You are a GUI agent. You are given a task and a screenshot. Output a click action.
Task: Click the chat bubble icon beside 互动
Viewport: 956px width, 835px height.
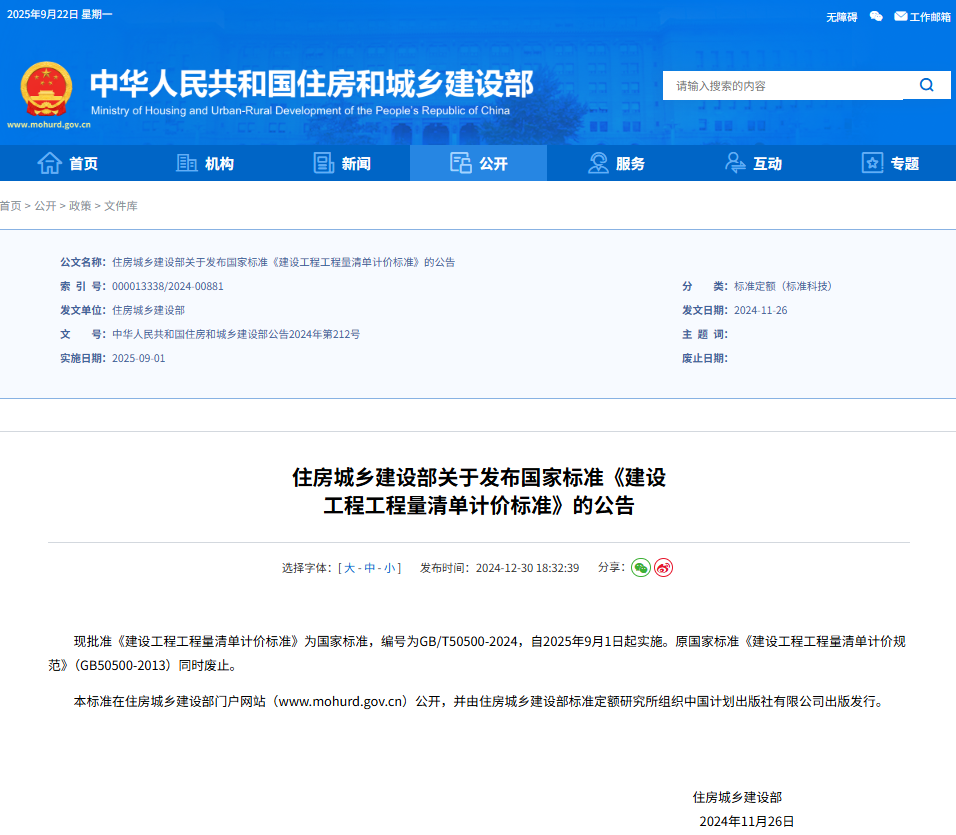coord(734,163)
